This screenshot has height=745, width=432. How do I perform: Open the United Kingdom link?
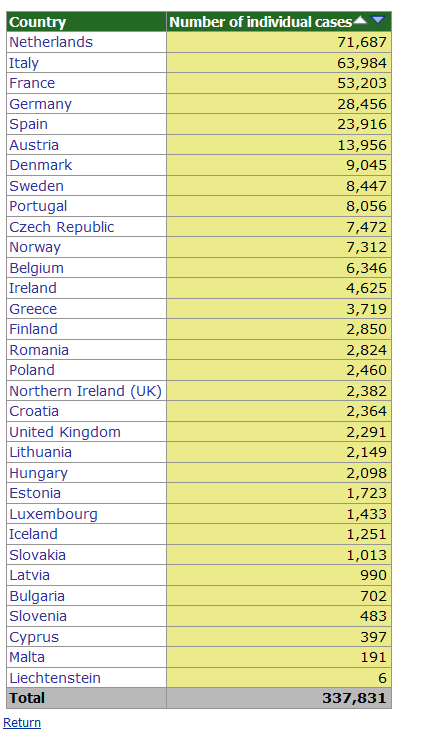65,432
